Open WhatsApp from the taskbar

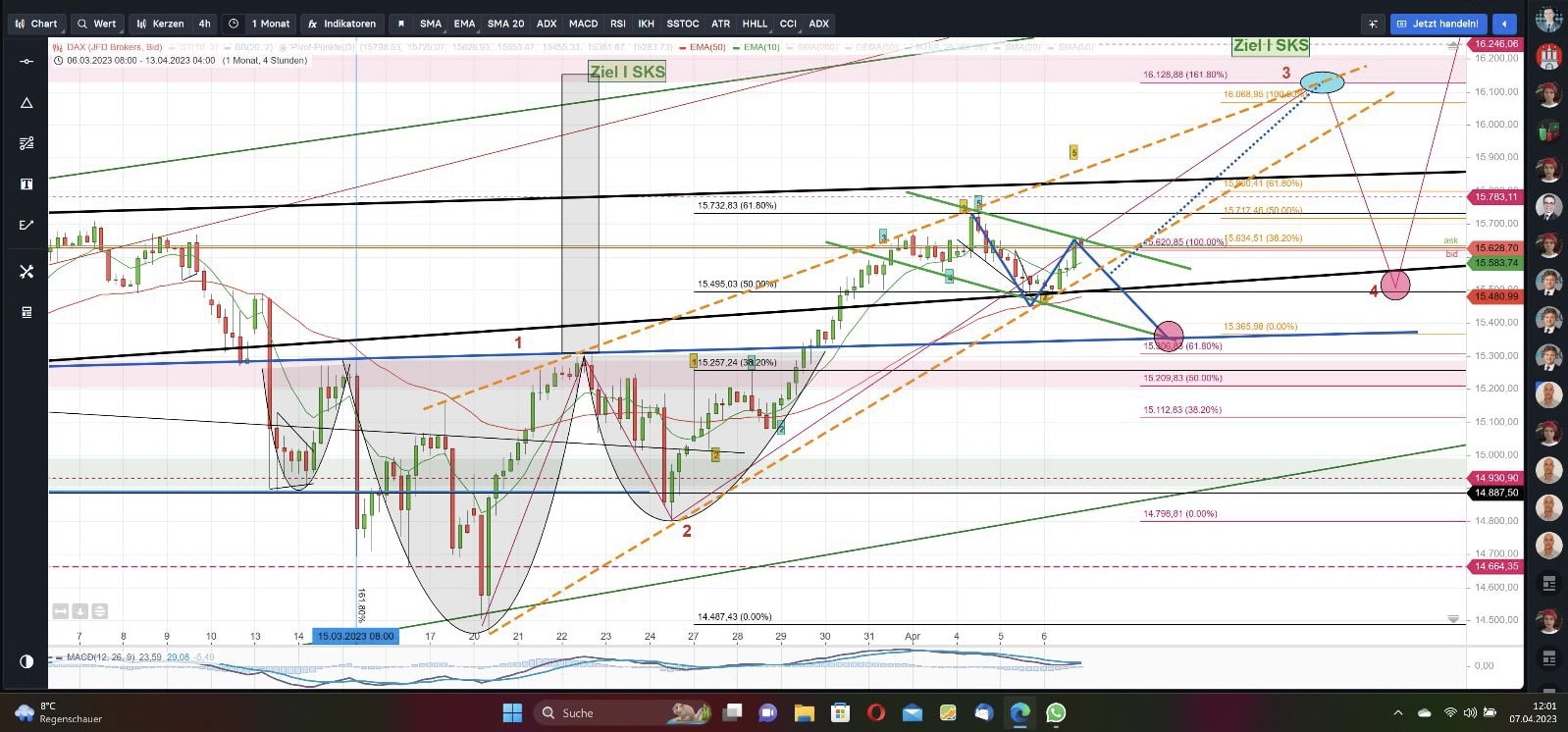click(1056, 712)
